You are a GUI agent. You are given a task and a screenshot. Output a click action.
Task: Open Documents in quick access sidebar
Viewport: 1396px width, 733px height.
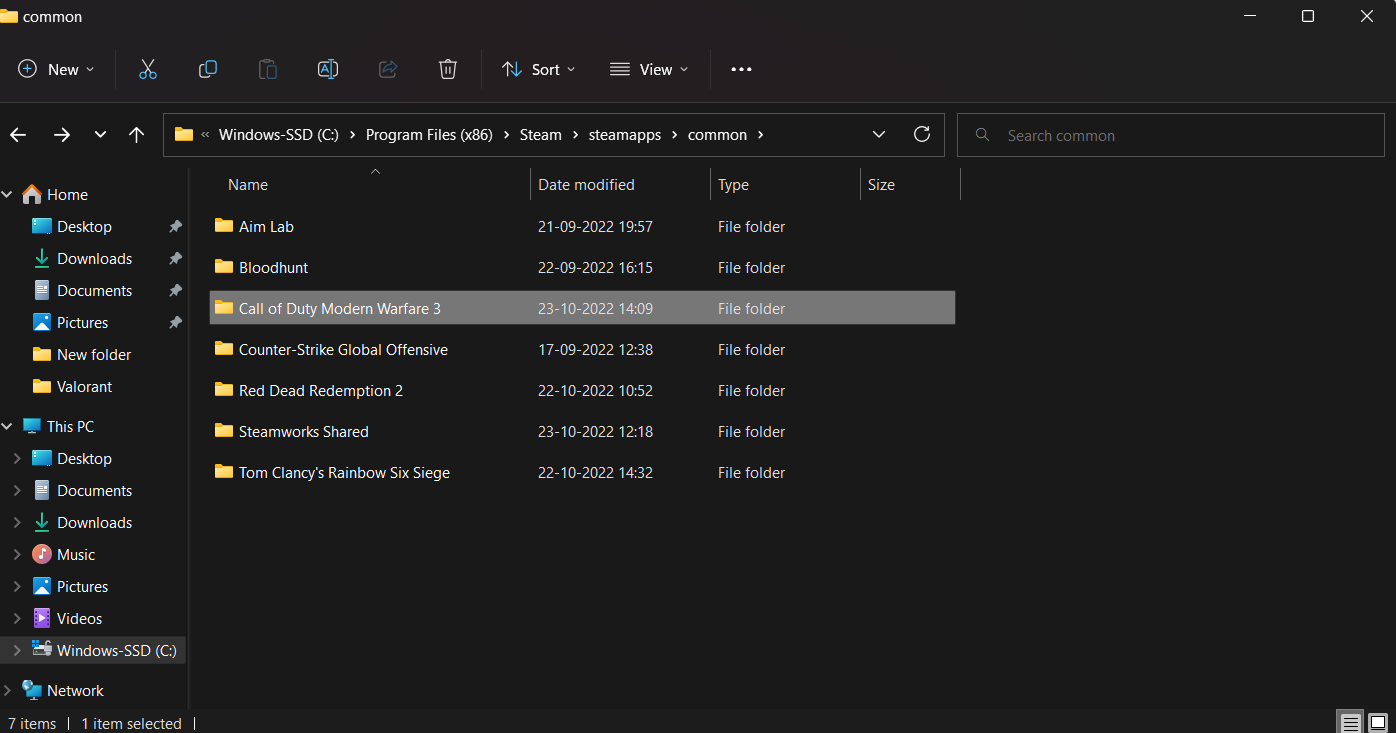[94, 291]
